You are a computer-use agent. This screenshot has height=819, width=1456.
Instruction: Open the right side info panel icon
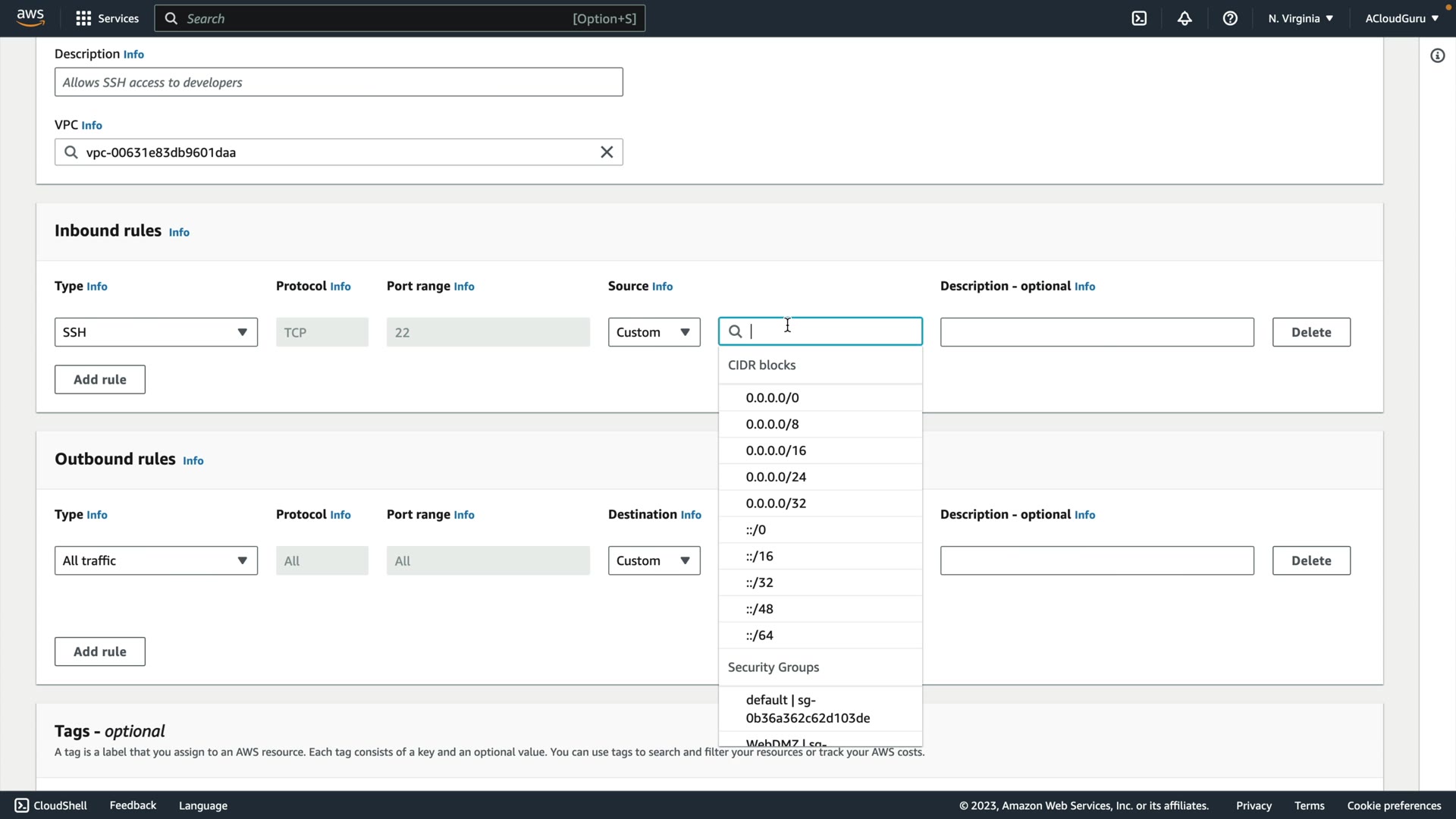click(1437, 55)
